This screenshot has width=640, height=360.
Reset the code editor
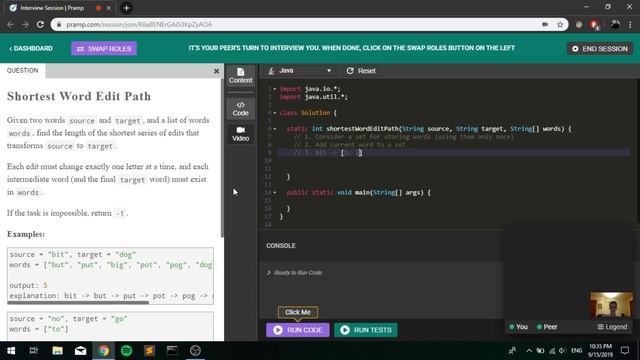(x=361, y=71)
